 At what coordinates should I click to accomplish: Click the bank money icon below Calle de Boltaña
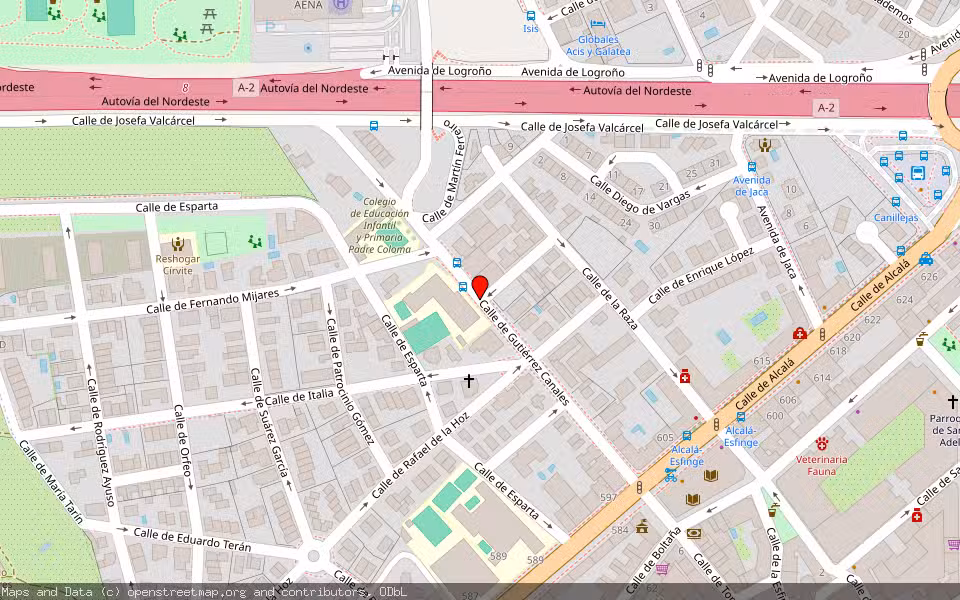pyautogui.click(x=693, y=533)
